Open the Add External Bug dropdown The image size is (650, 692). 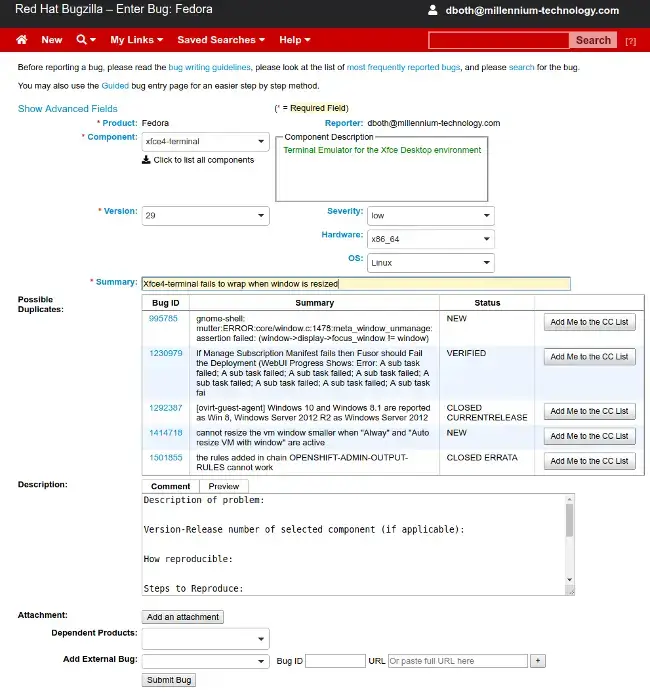205,661
